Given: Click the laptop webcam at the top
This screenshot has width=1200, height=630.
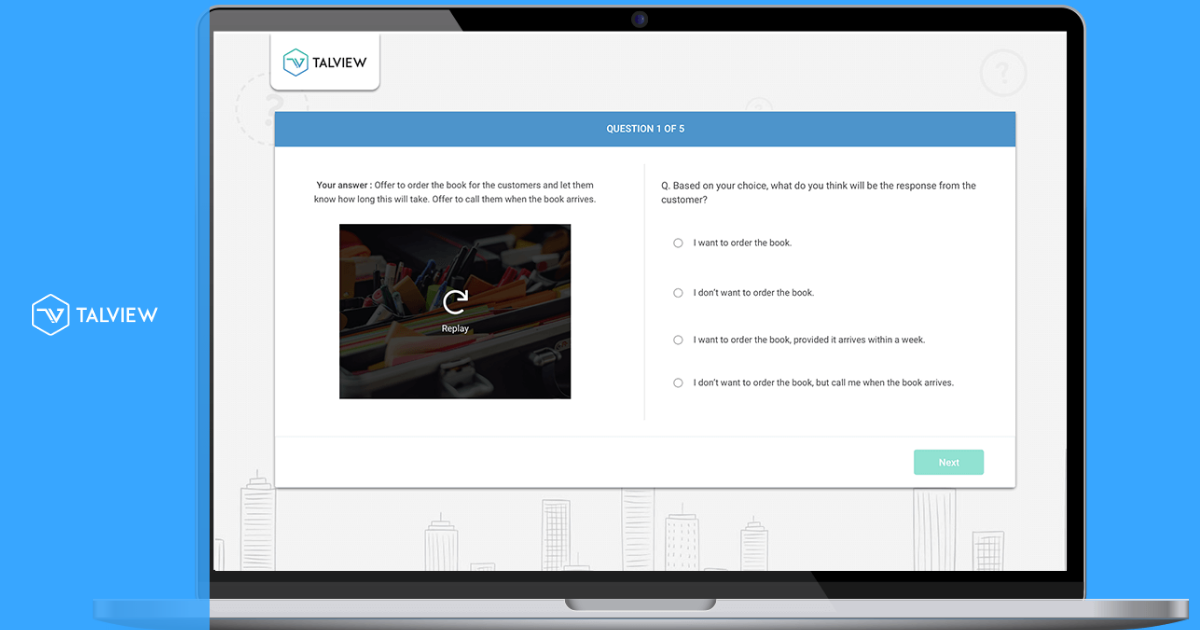Looking at the screenshot, I should pos(639,19).
